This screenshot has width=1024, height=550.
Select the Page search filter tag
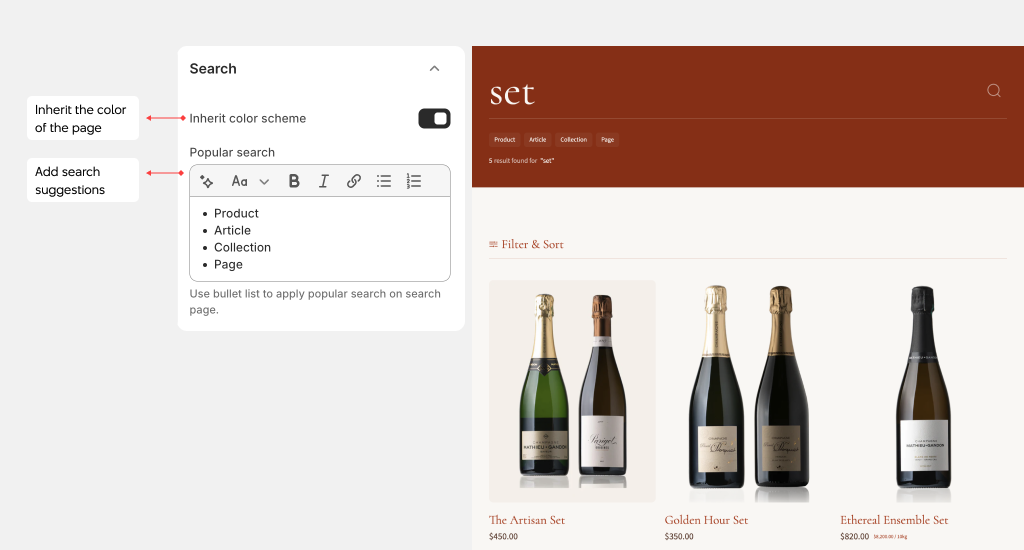pyautogui.click(x=607, y=140)
